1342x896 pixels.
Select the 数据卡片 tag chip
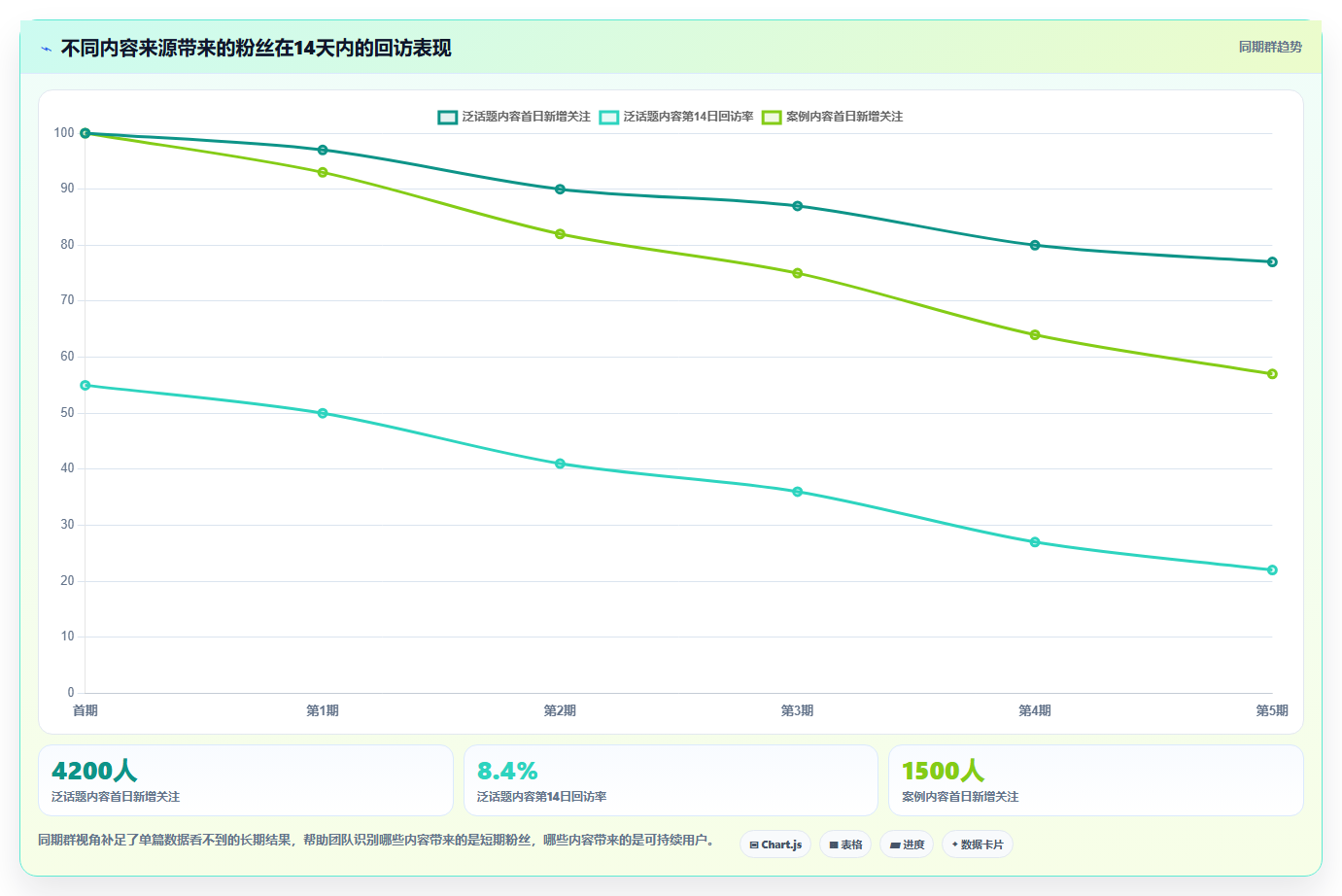pyautogui.click(x=978, y=844)
